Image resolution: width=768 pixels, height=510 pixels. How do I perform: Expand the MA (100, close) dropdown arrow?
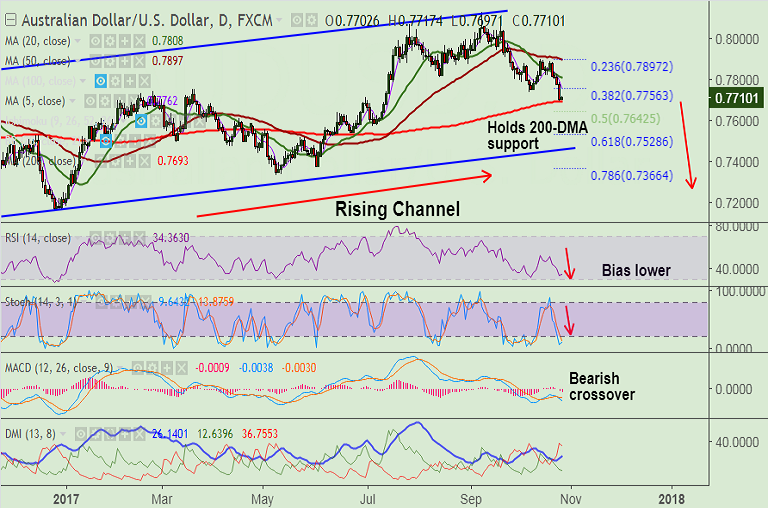[x=83, y=81]
